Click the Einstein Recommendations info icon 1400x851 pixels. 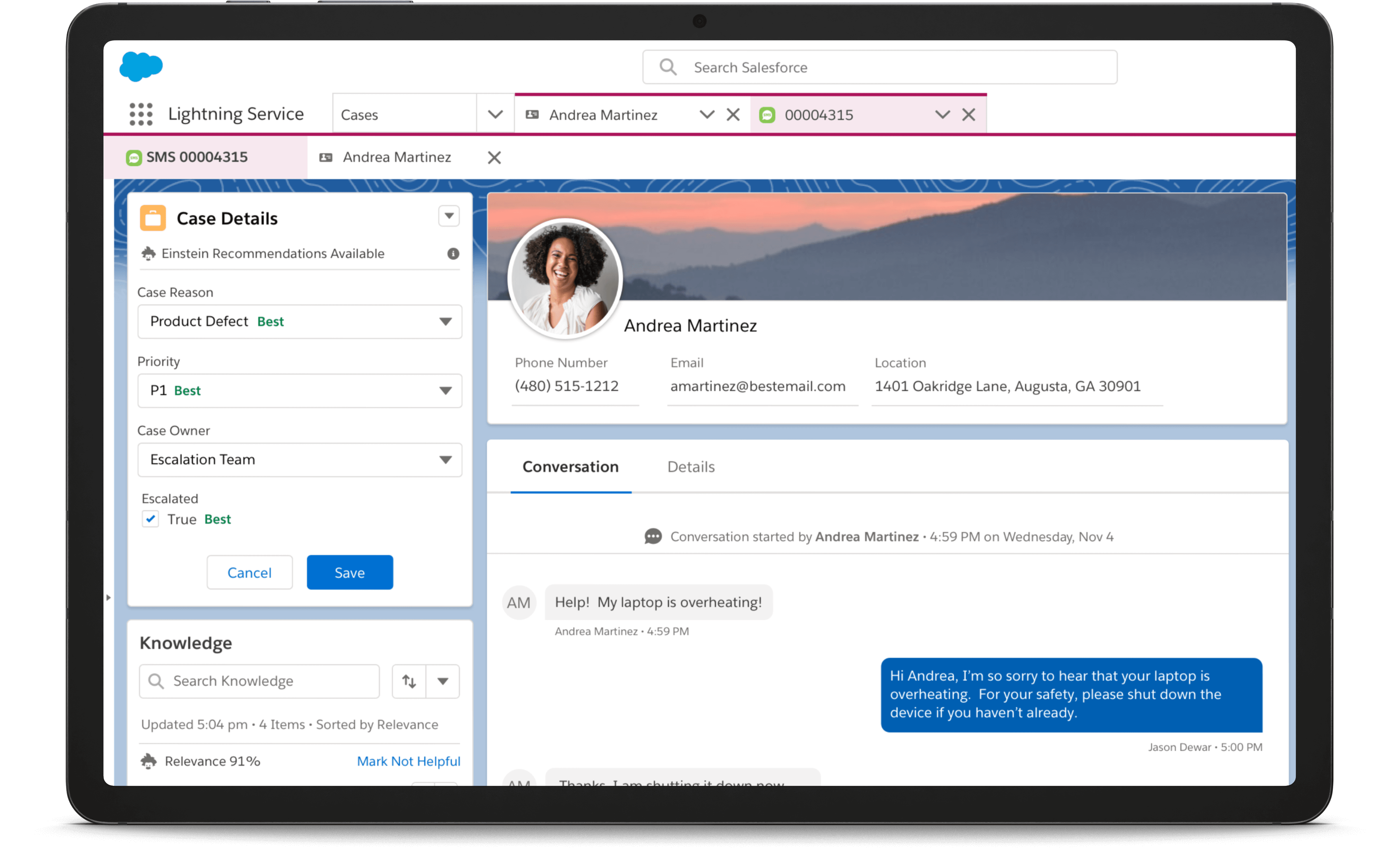point(452,254)
